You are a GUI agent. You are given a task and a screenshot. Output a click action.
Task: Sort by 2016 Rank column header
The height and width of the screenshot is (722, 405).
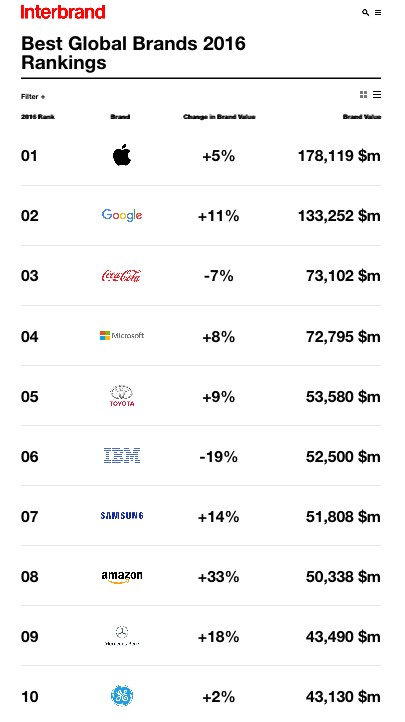click(38, 117)
